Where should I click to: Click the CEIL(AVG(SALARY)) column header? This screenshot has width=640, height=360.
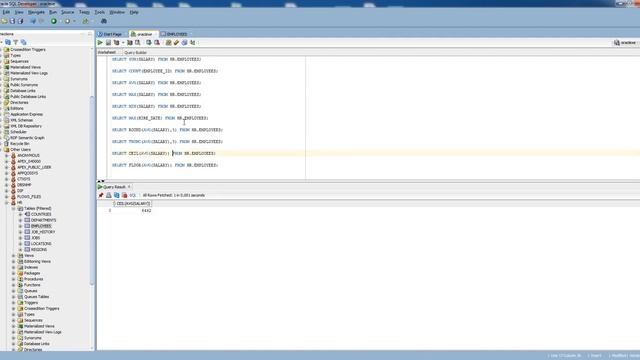click(133, 204)
